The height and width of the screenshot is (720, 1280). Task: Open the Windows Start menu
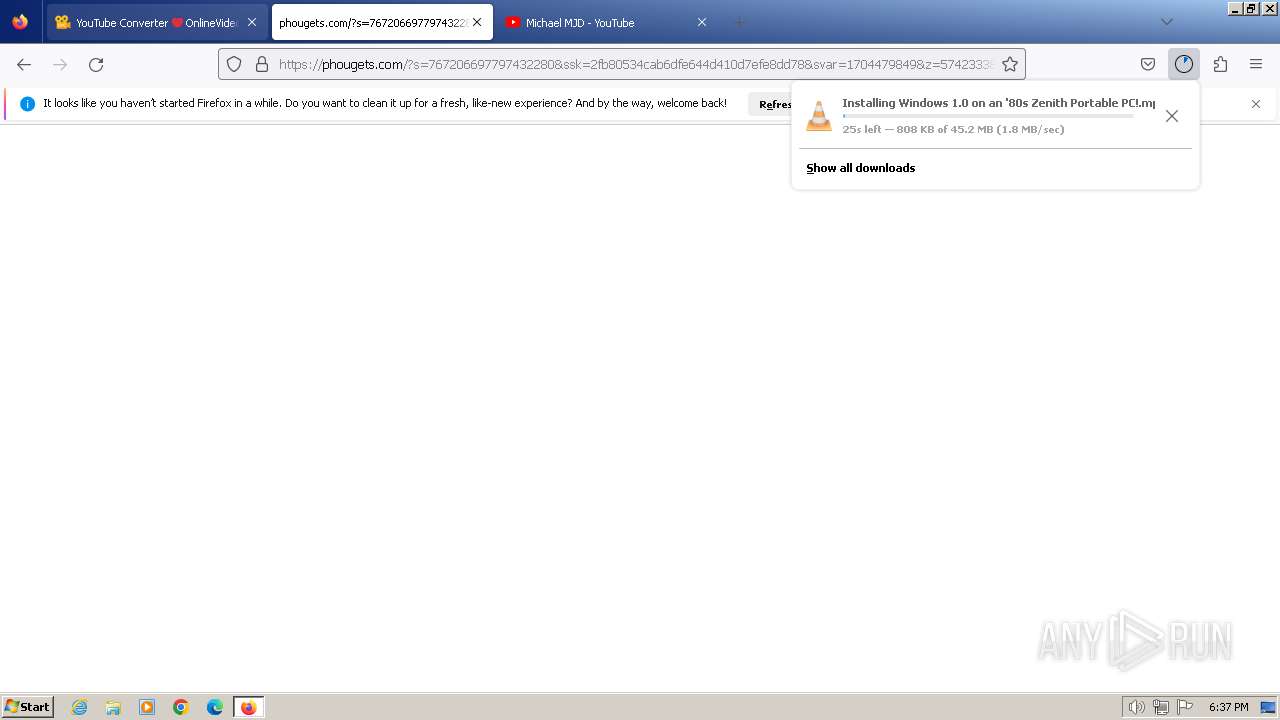tap(28, 706)
